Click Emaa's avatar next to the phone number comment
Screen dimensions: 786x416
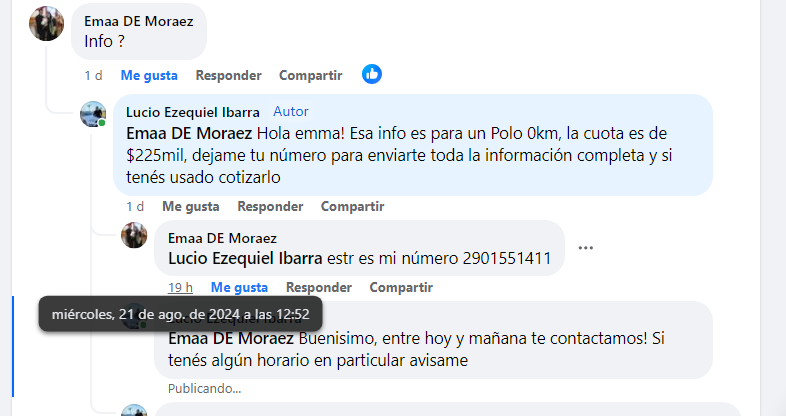click(134, 235)
